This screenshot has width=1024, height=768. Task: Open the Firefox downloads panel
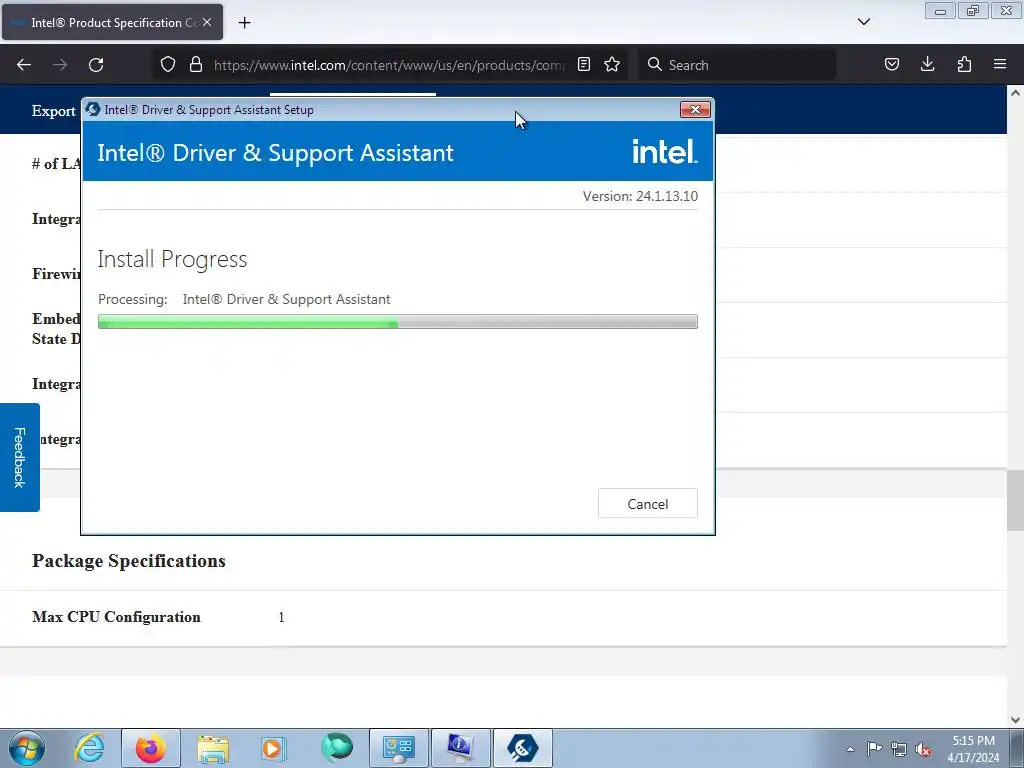coord(927,65)
